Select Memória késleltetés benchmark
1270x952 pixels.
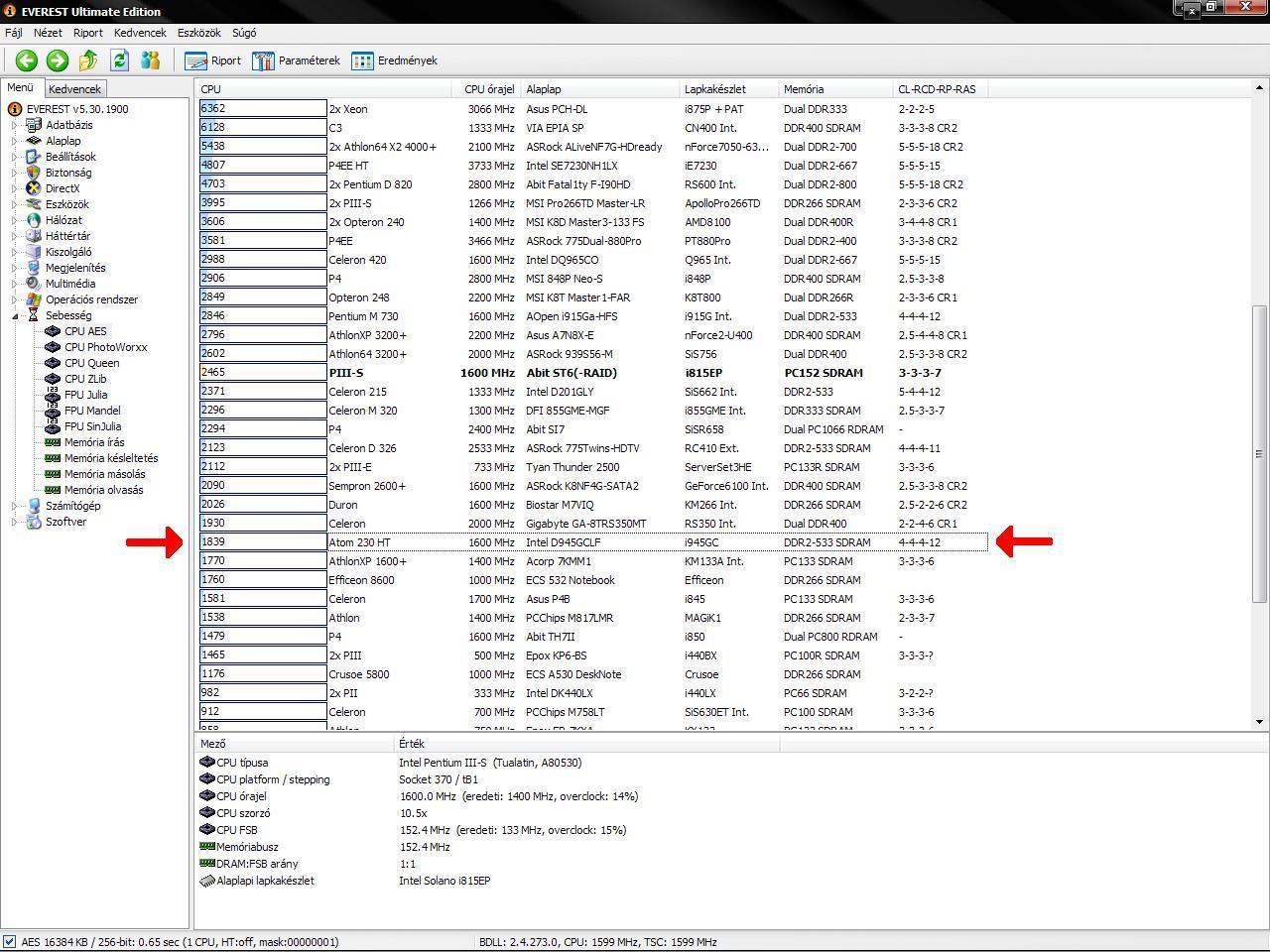(111, 458)
